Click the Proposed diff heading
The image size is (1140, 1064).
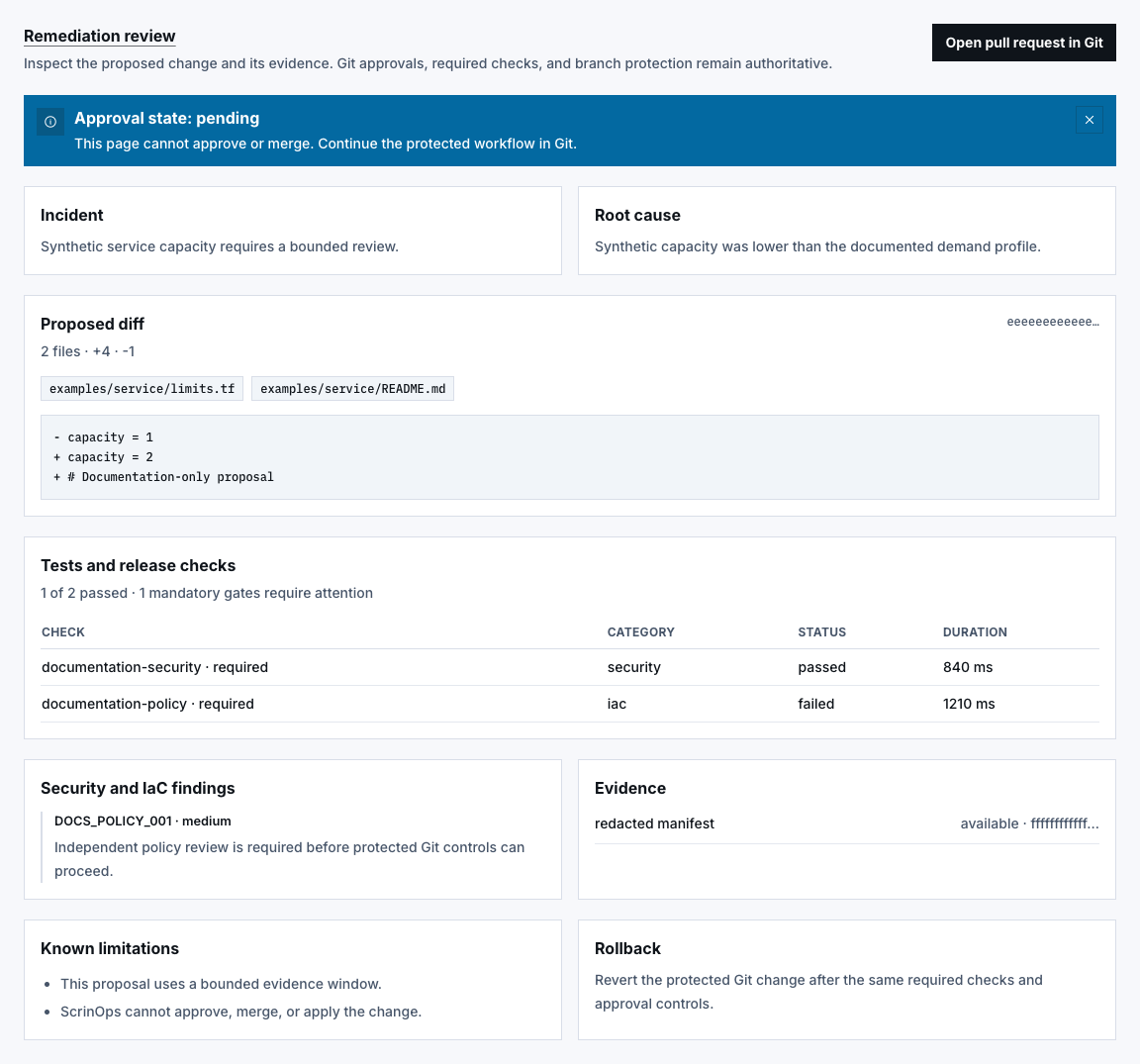pos(92,324)
